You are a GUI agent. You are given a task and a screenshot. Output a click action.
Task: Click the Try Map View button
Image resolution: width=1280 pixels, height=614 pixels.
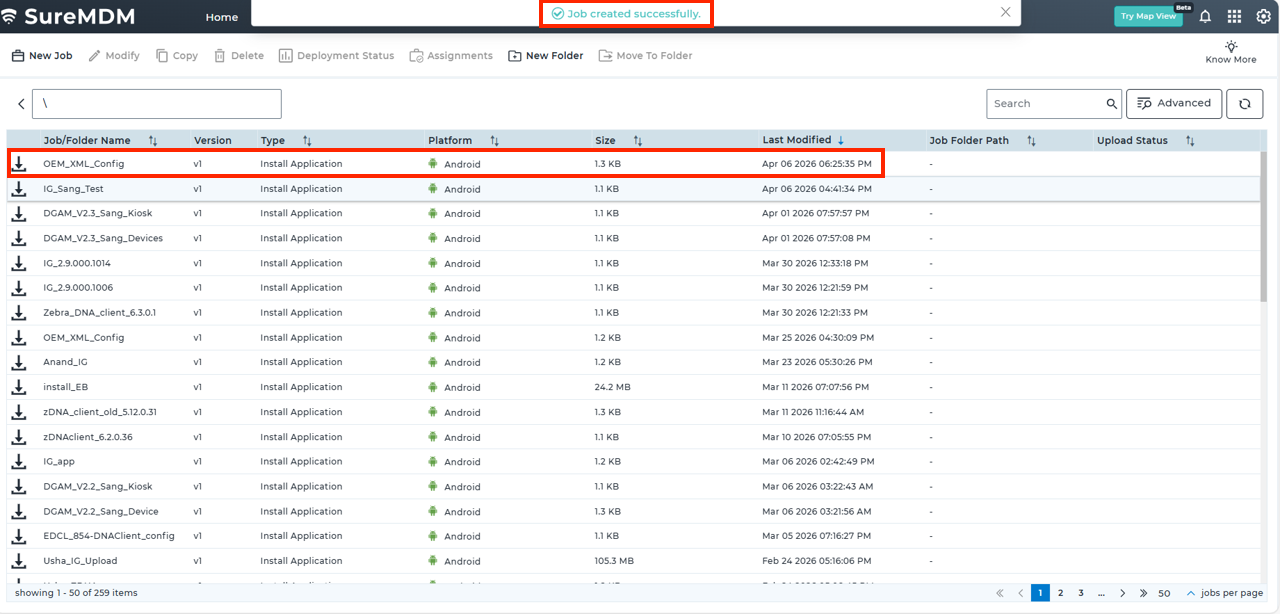tap(1147, 16)
